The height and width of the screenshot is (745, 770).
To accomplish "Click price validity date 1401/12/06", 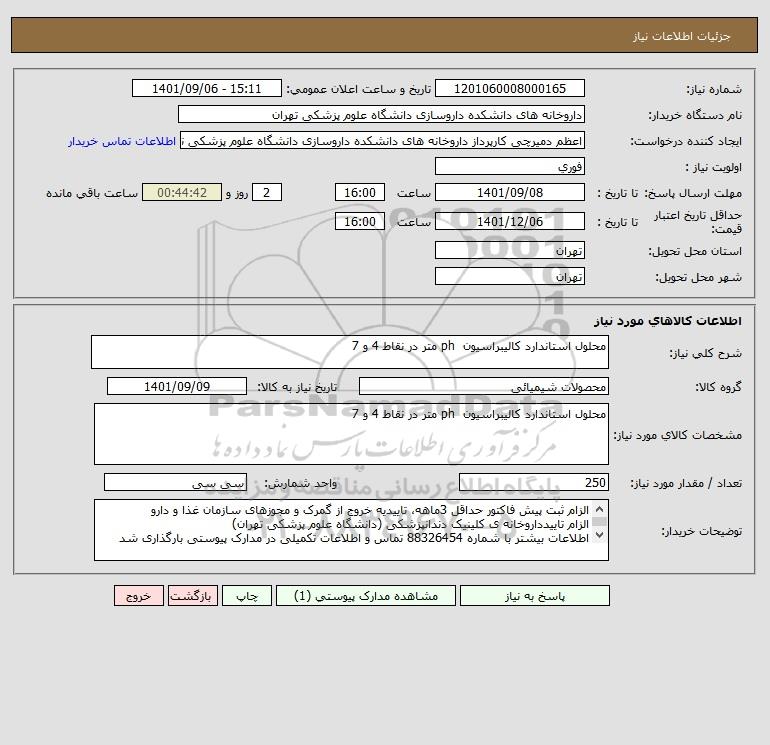I will coord(510,221).
